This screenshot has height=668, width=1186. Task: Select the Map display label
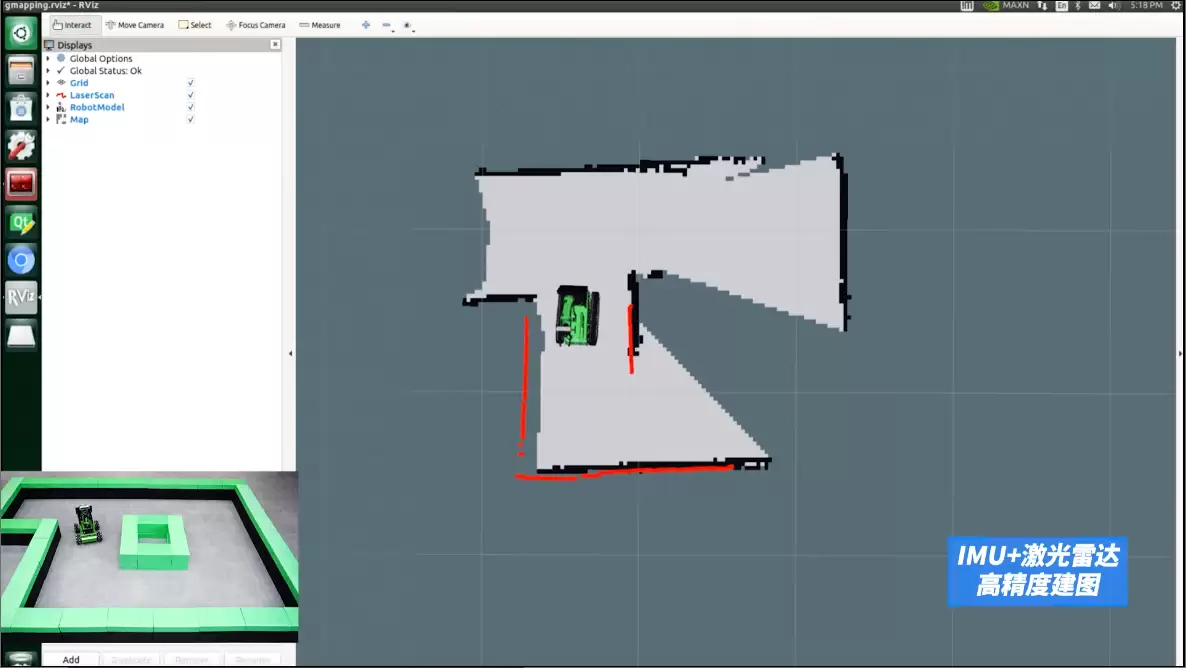(x=79, y=119)
